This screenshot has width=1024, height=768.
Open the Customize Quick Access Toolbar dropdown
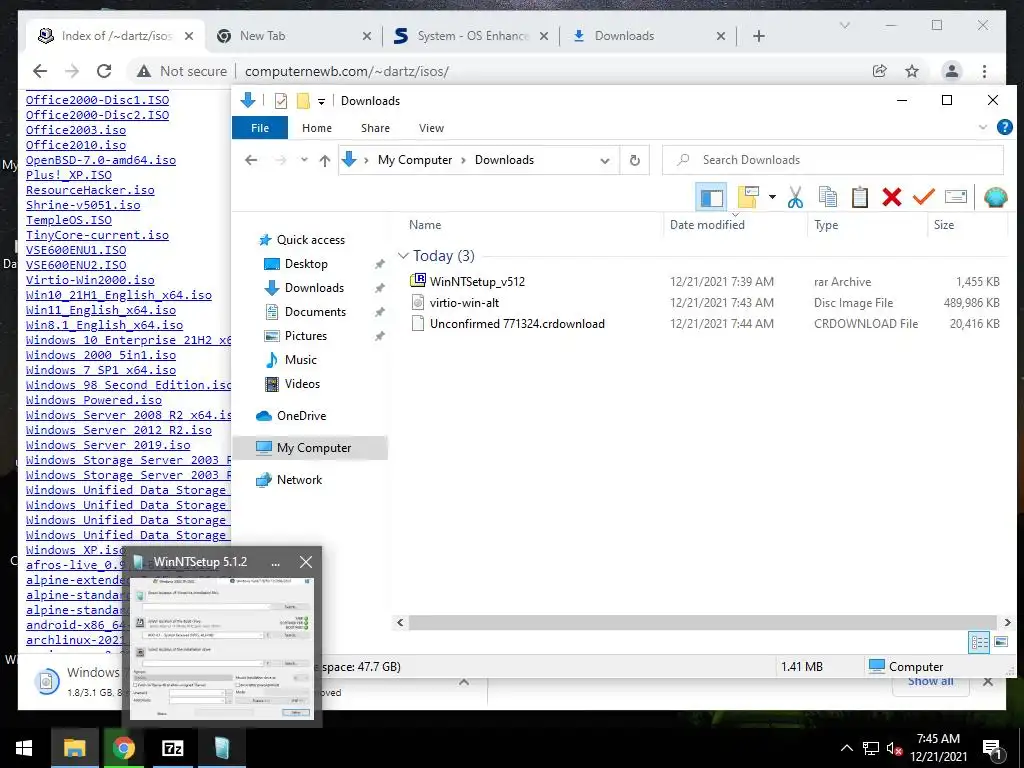pyautogui.click(x=321, y=101)
